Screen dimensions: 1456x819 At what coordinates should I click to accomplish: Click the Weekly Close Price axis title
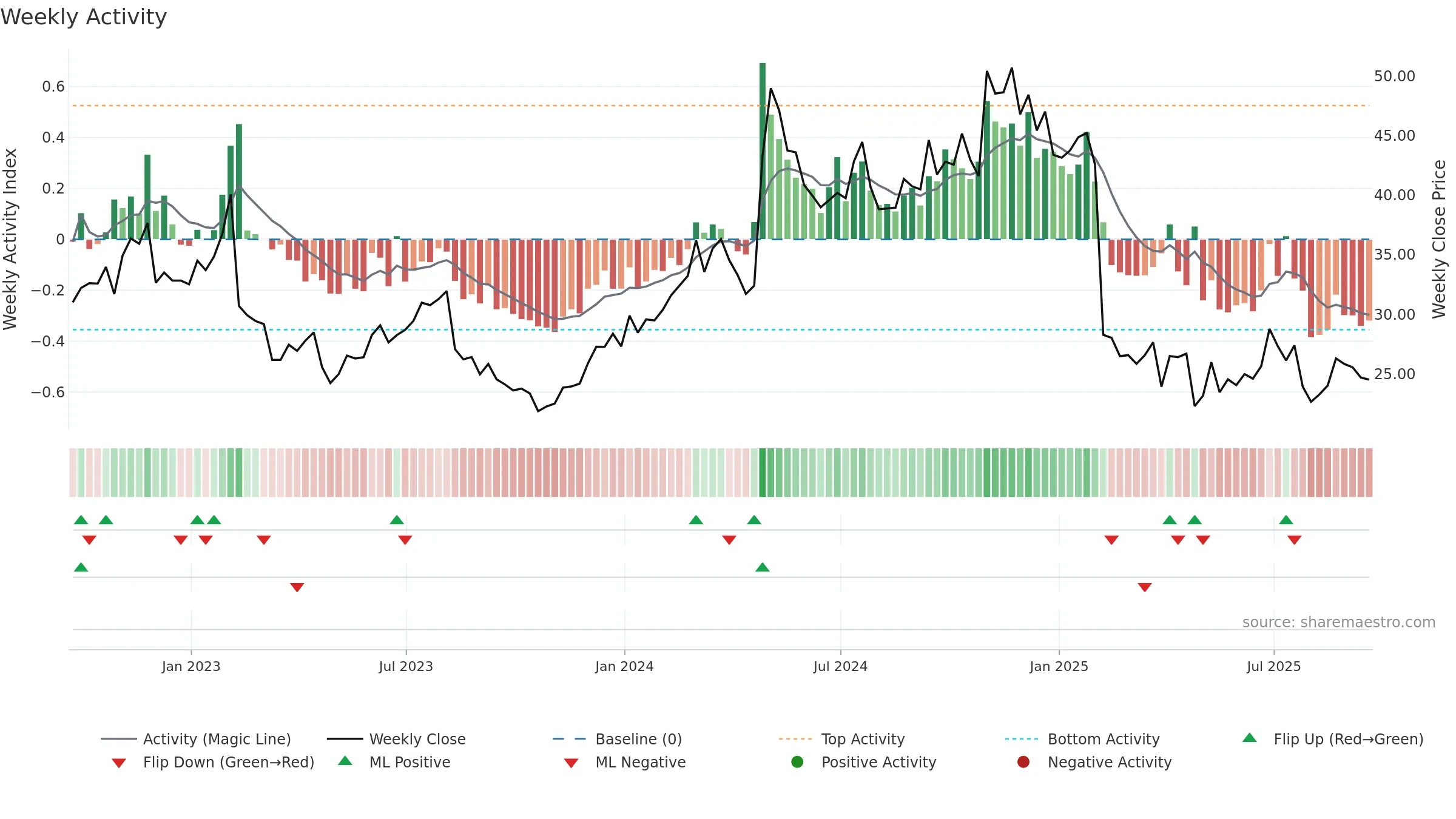pyautogui.click(x=1439, y=239)
